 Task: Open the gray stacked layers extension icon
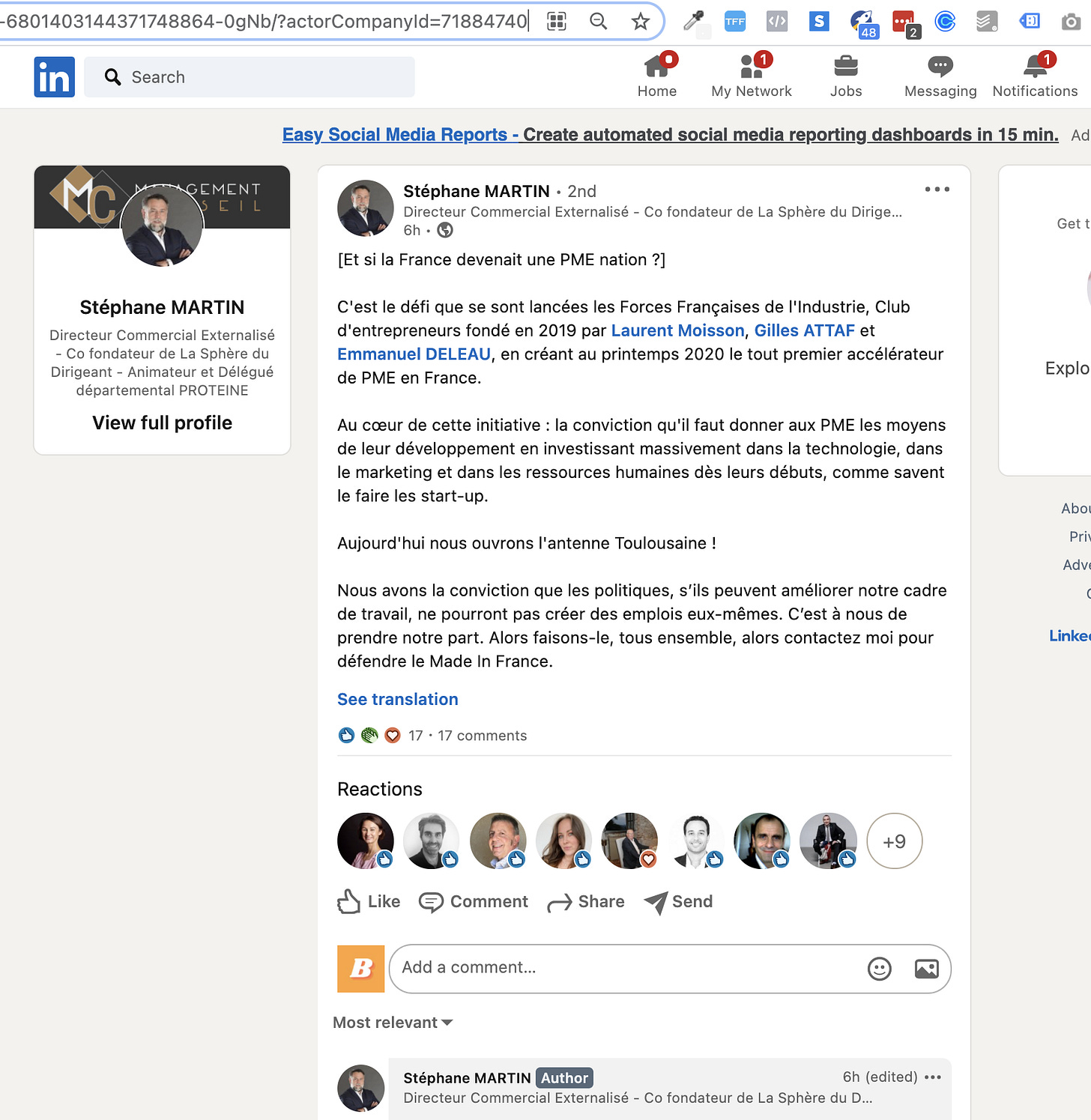988,22
